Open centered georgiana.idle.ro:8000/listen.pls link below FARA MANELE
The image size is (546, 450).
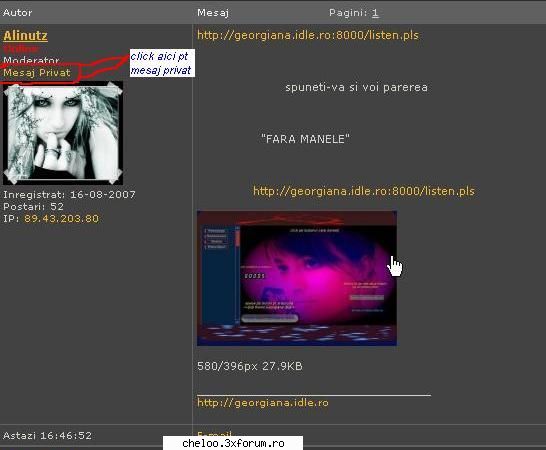click(x=364, y=191)
